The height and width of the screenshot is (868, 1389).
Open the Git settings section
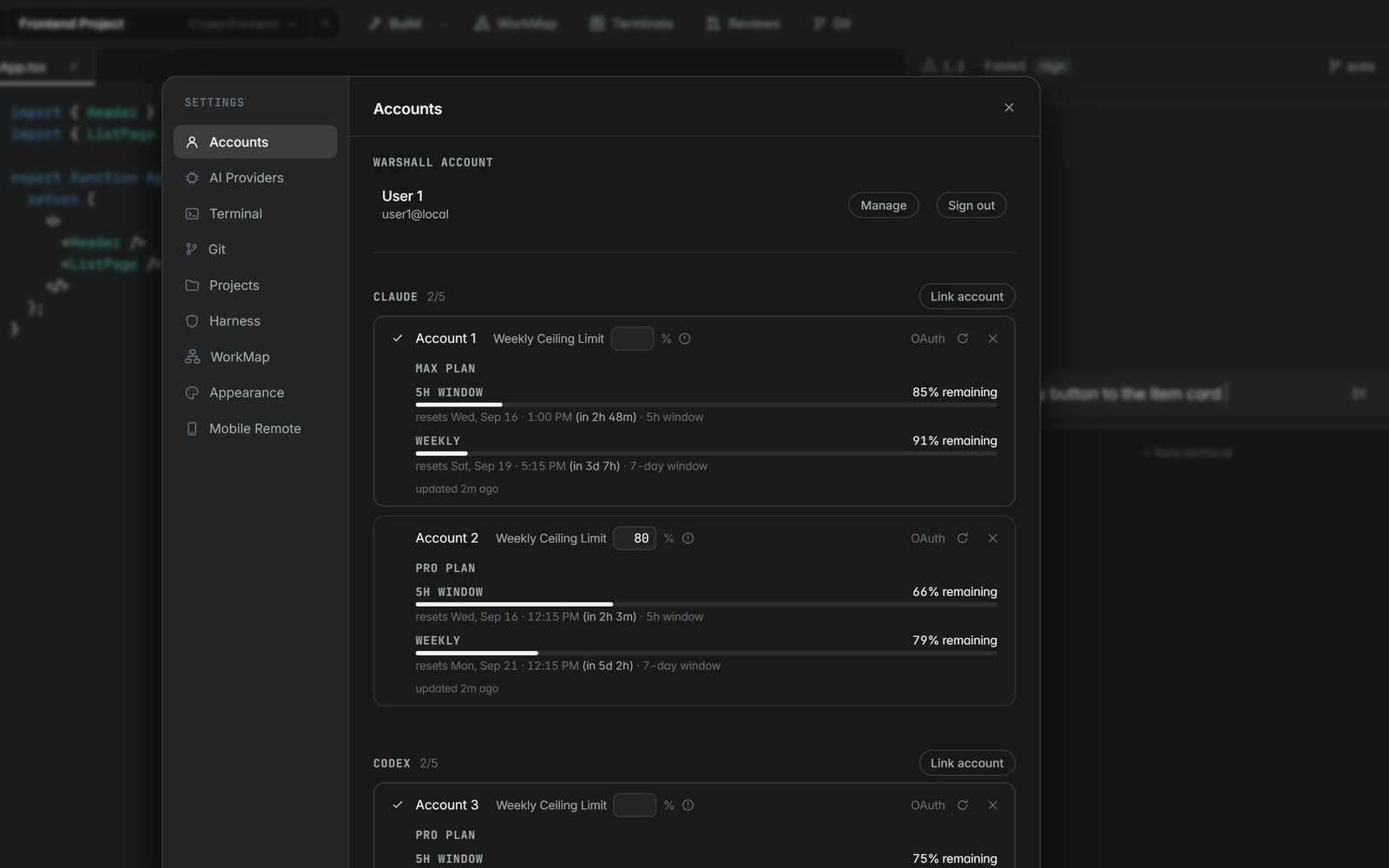tap(255, 249)
